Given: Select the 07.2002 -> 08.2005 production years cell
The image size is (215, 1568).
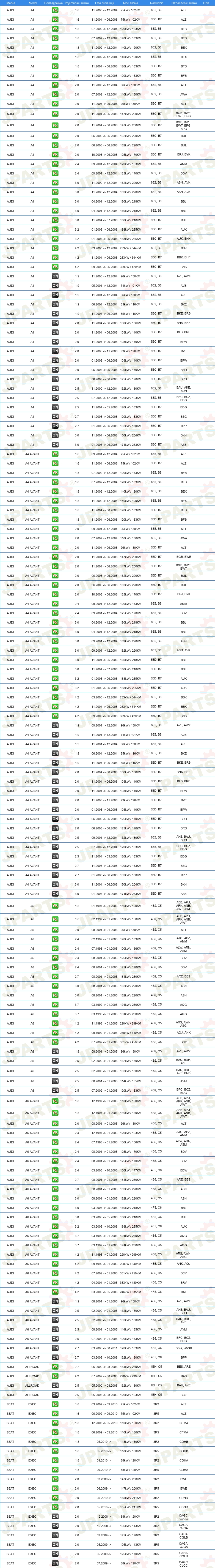Looking at the screenshot, I should point(104,1376).
